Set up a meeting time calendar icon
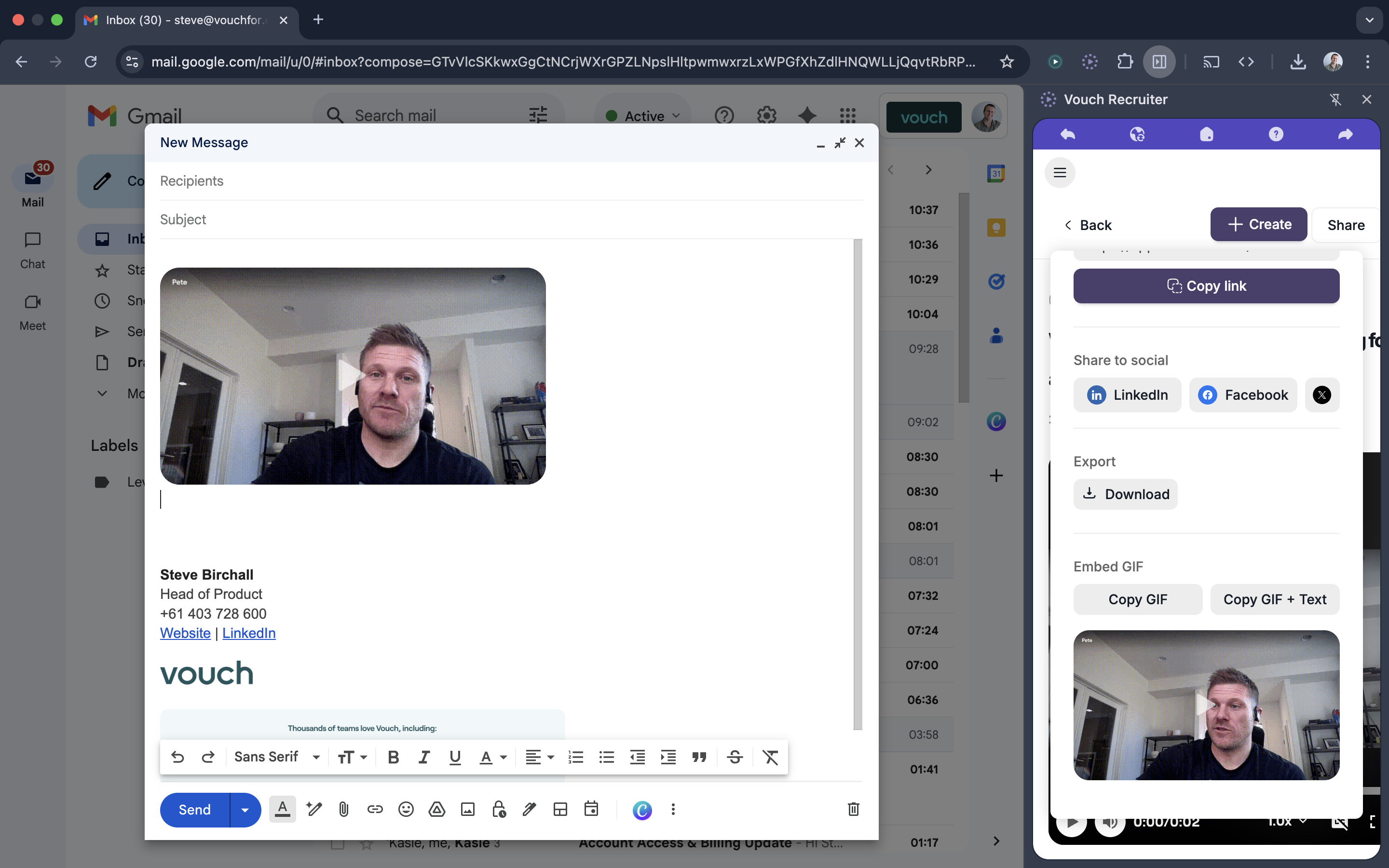Screen dimensions: 1389x868 click(591, 810)
